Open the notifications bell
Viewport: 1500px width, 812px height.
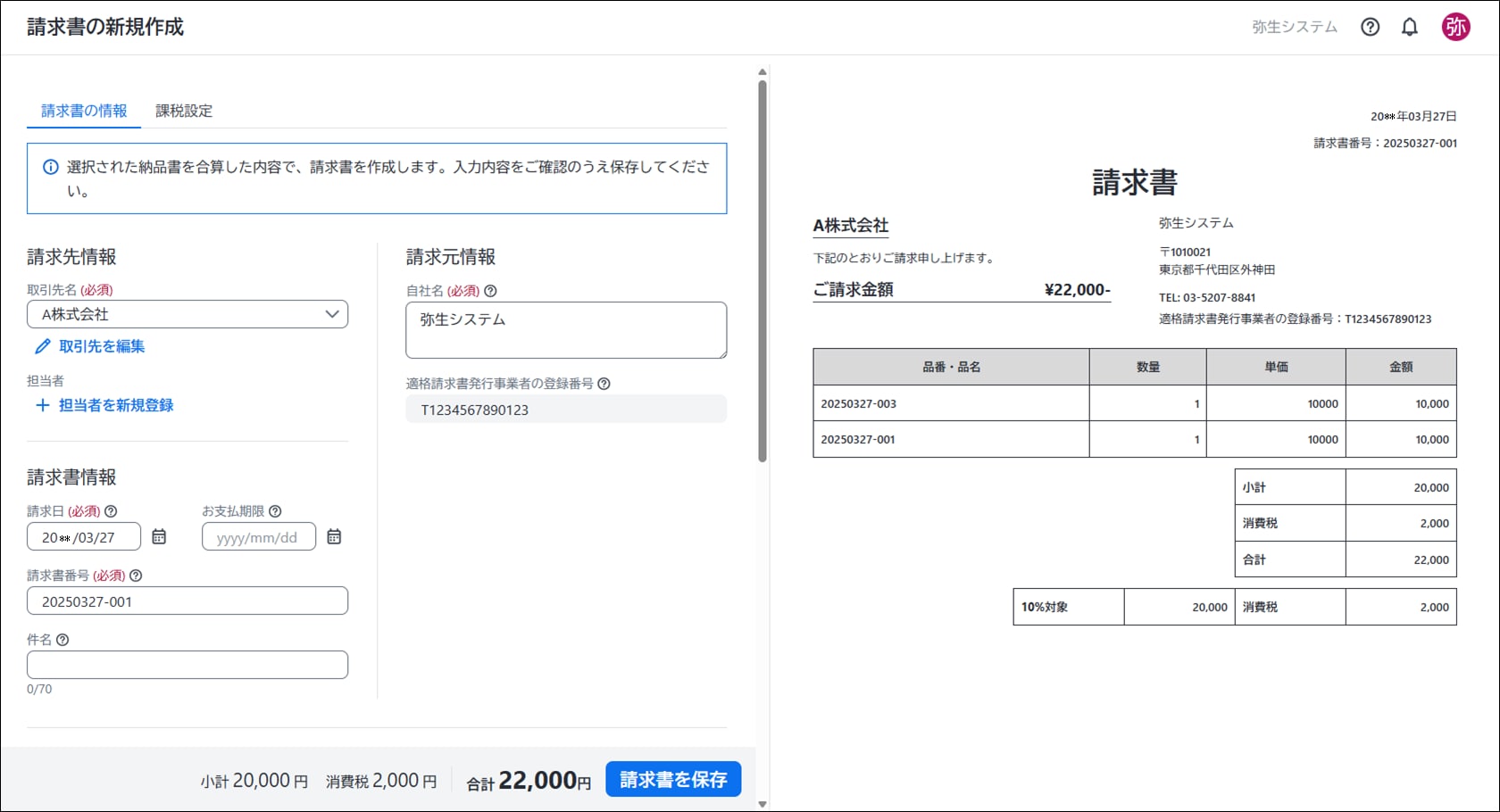pos(1409,27)
